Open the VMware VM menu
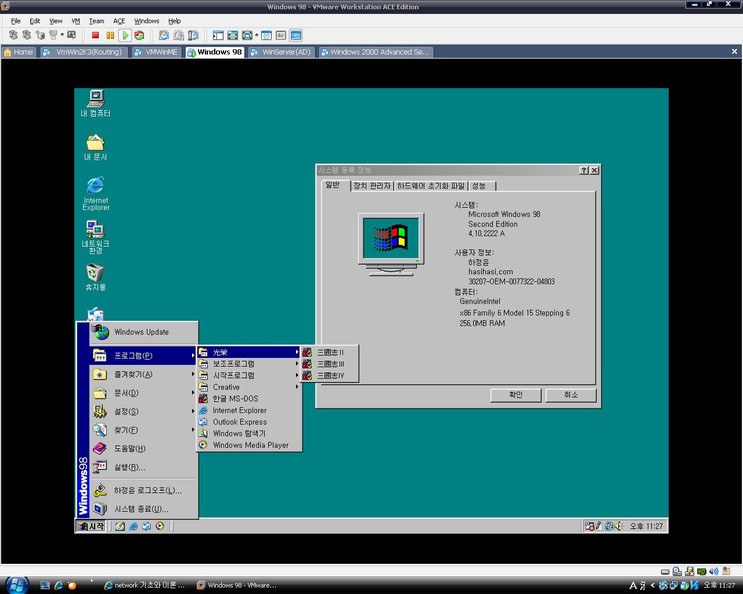 (x=76, y=21)
